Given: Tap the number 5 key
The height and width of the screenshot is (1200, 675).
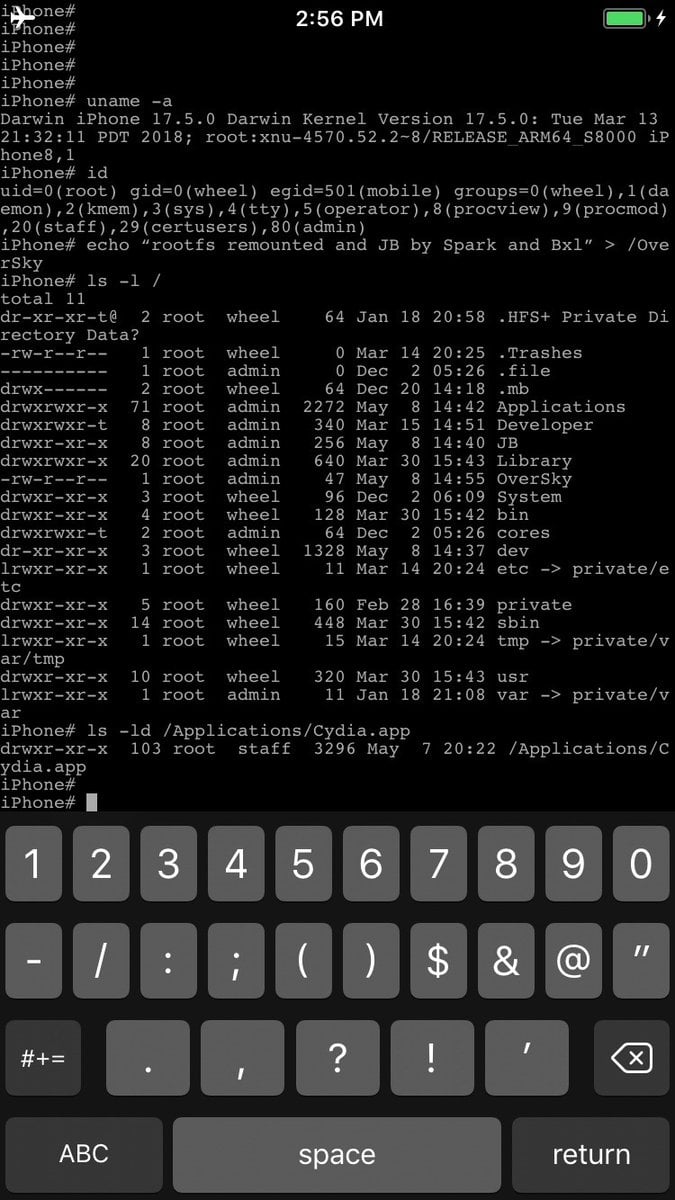Looking at the screenshot, I should coord(303,863).
